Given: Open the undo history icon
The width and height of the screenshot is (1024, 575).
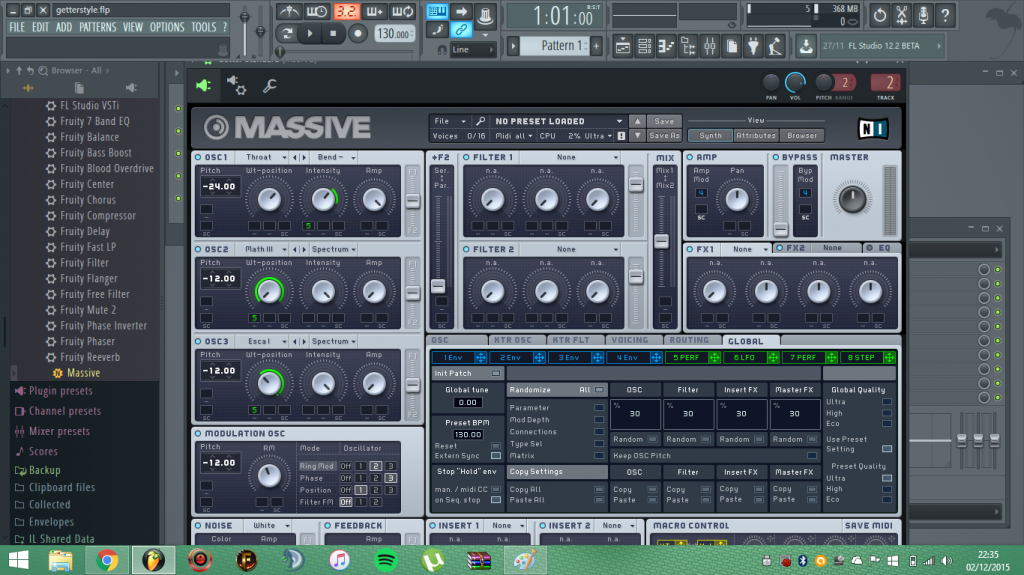Looking at the screenshot, I should [x=880, y=14].
